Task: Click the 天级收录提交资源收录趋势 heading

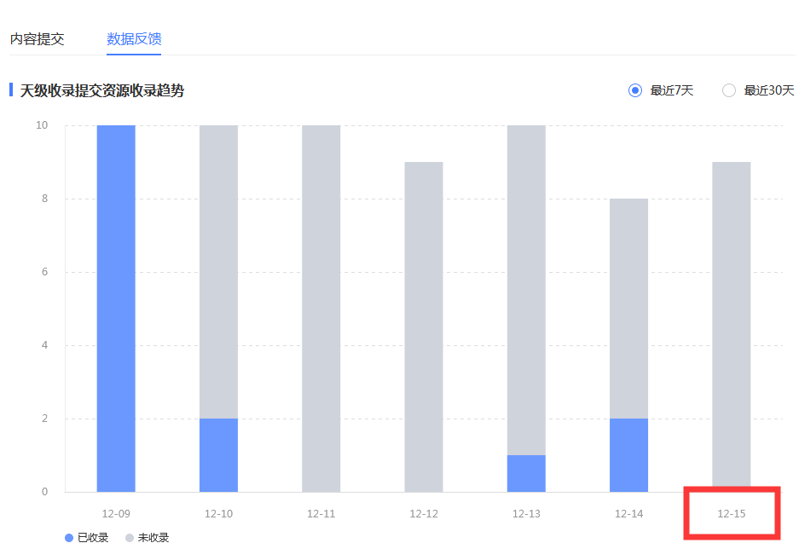Action: [102, 91]
